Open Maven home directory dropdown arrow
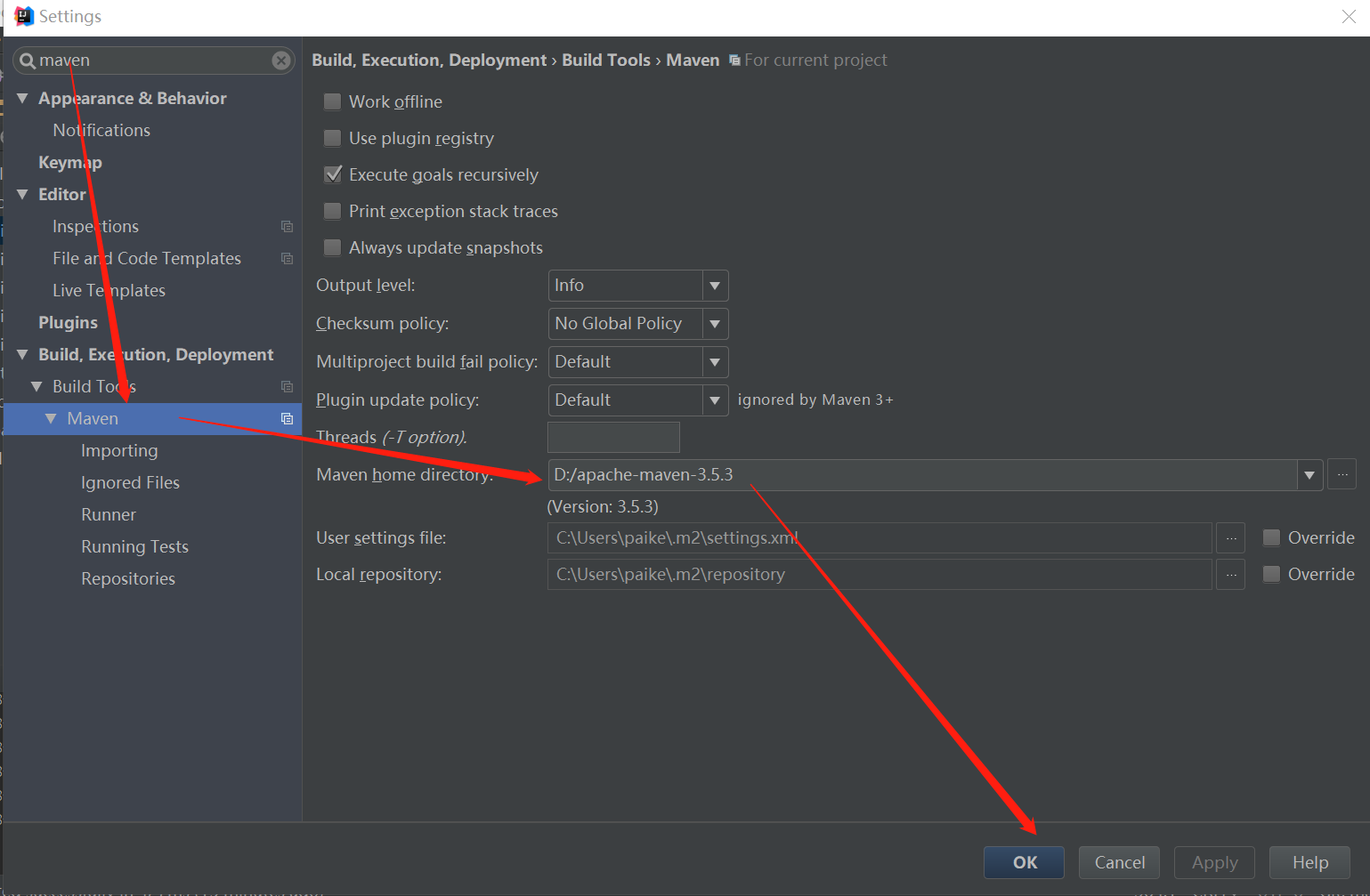 point(1309,475)
